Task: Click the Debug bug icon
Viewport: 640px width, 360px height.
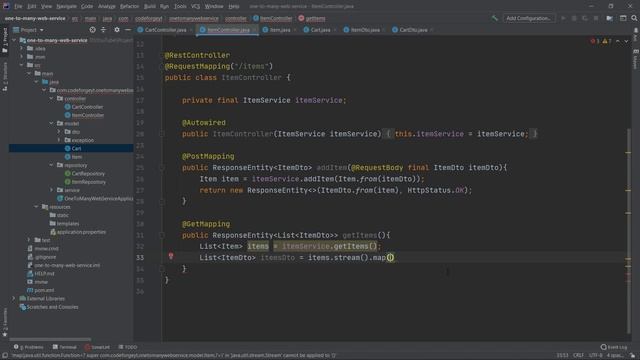Action: click(x=574, y=18)
